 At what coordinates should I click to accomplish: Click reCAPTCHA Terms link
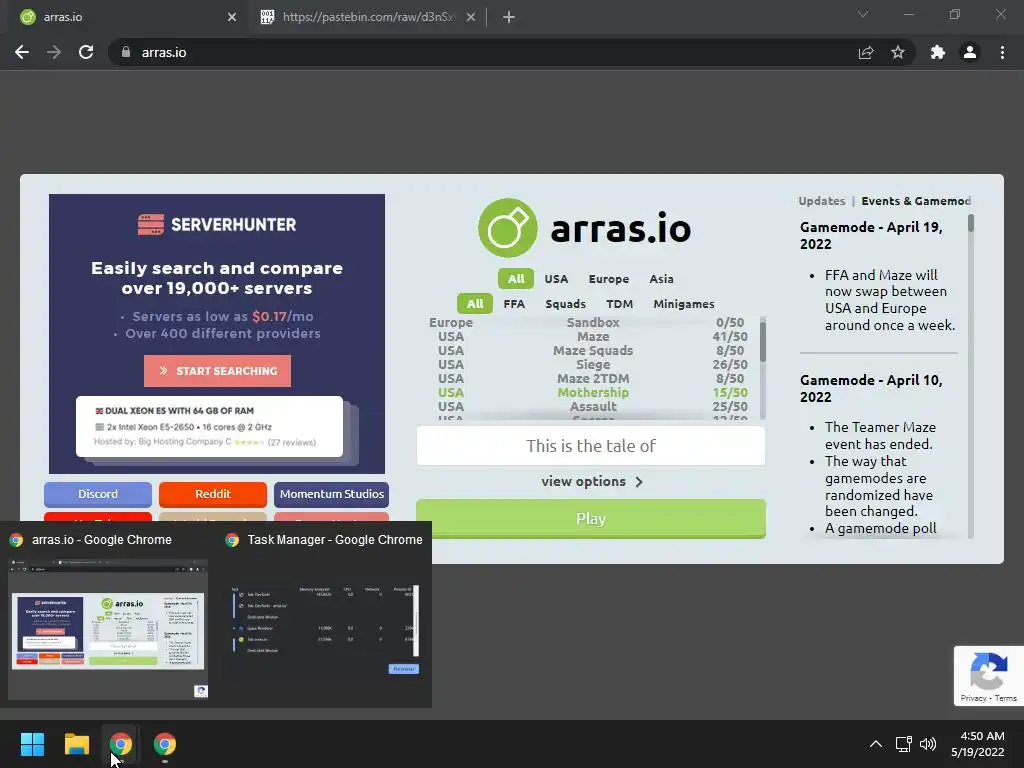click(1006, 698)
